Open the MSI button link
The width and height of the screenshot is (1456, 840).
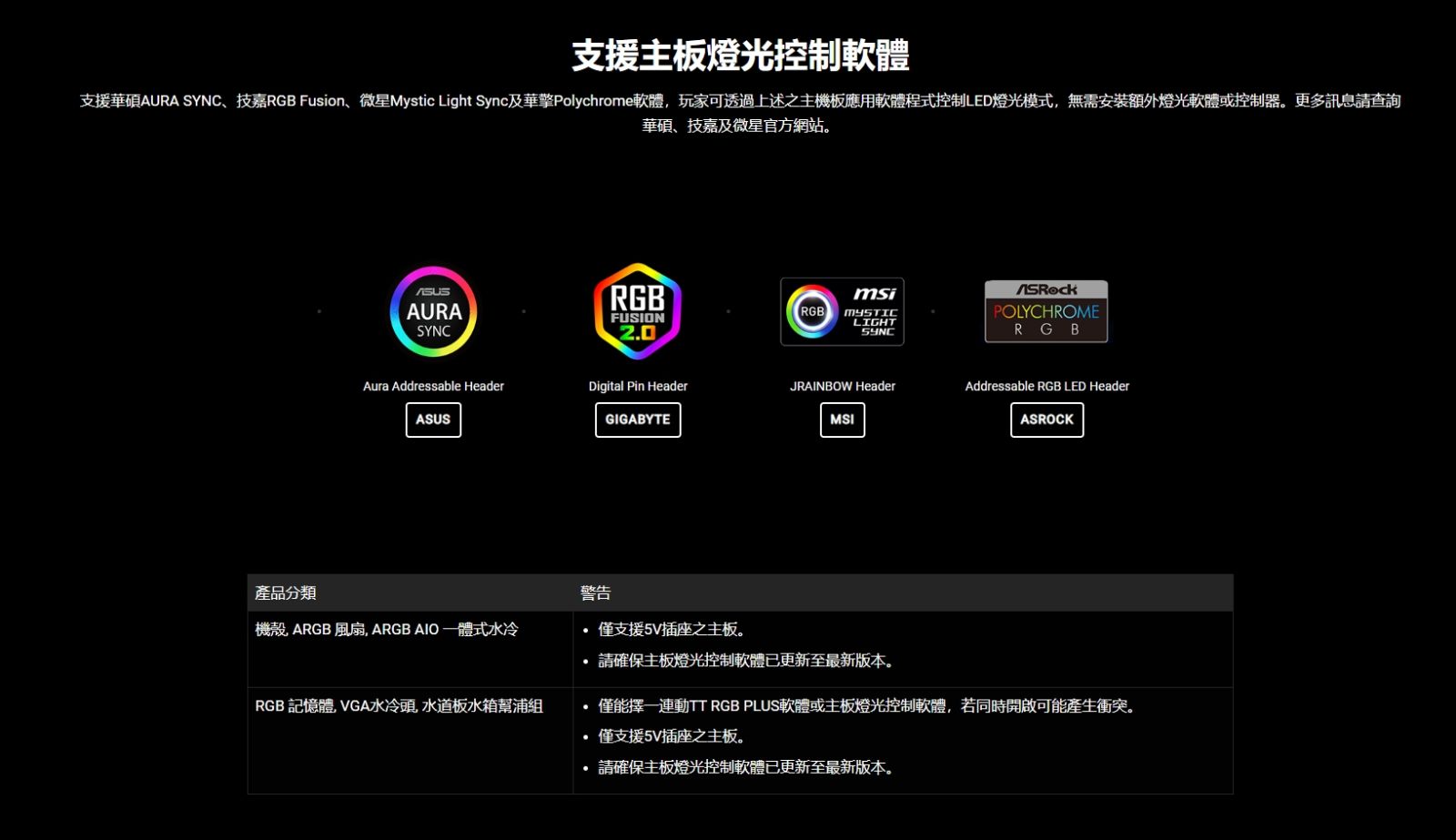[x=842, y=420]
